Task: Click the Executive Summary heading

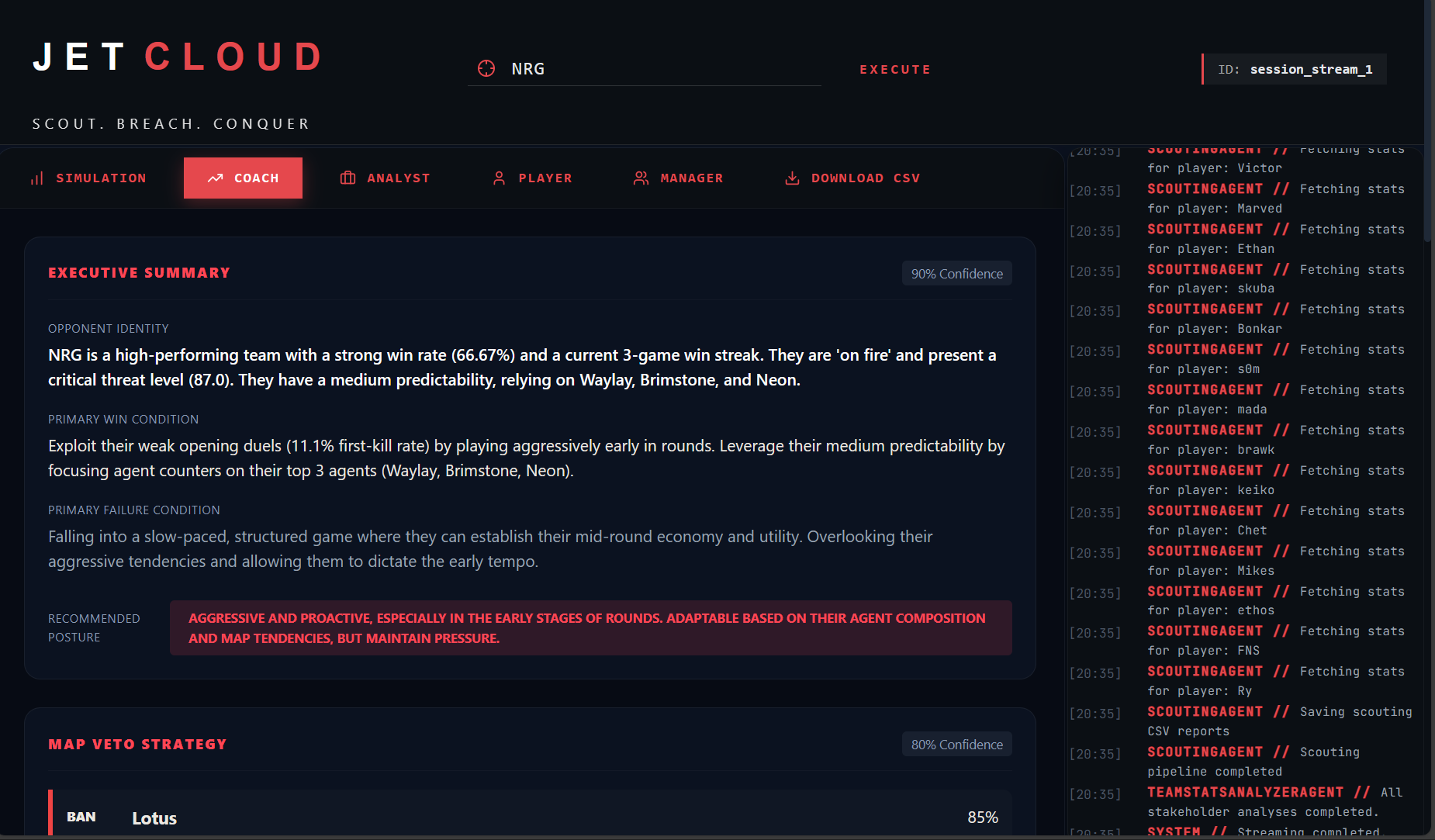Action: [140, 273]
